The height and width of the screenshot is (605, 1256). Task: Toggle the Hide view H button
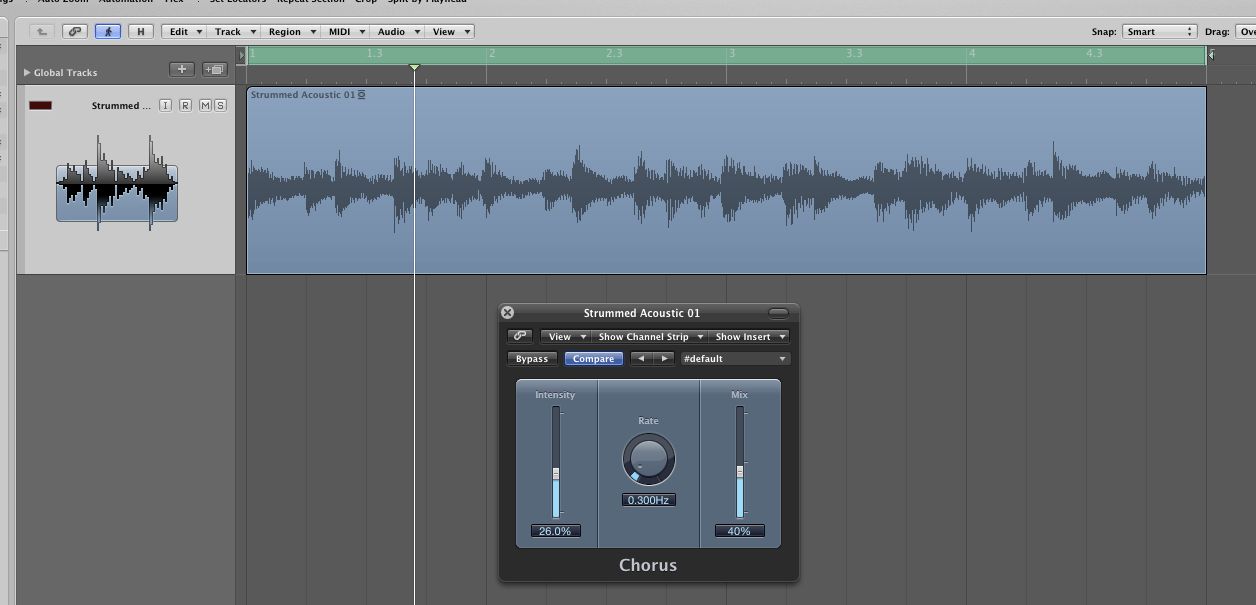point(141,31)
